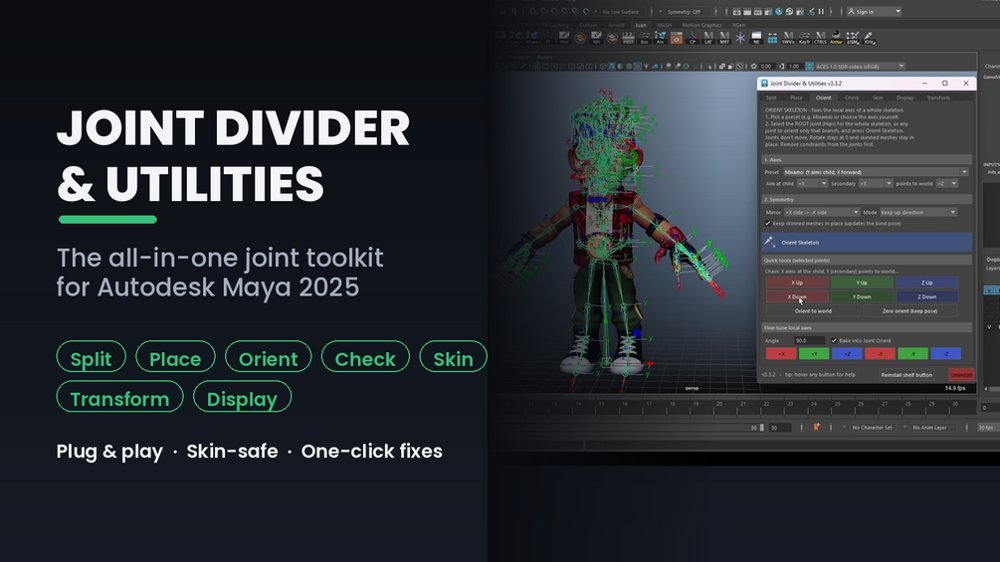Click the Orient to world button
This screenshot has height=562, width=1000.
pos(813,311)
